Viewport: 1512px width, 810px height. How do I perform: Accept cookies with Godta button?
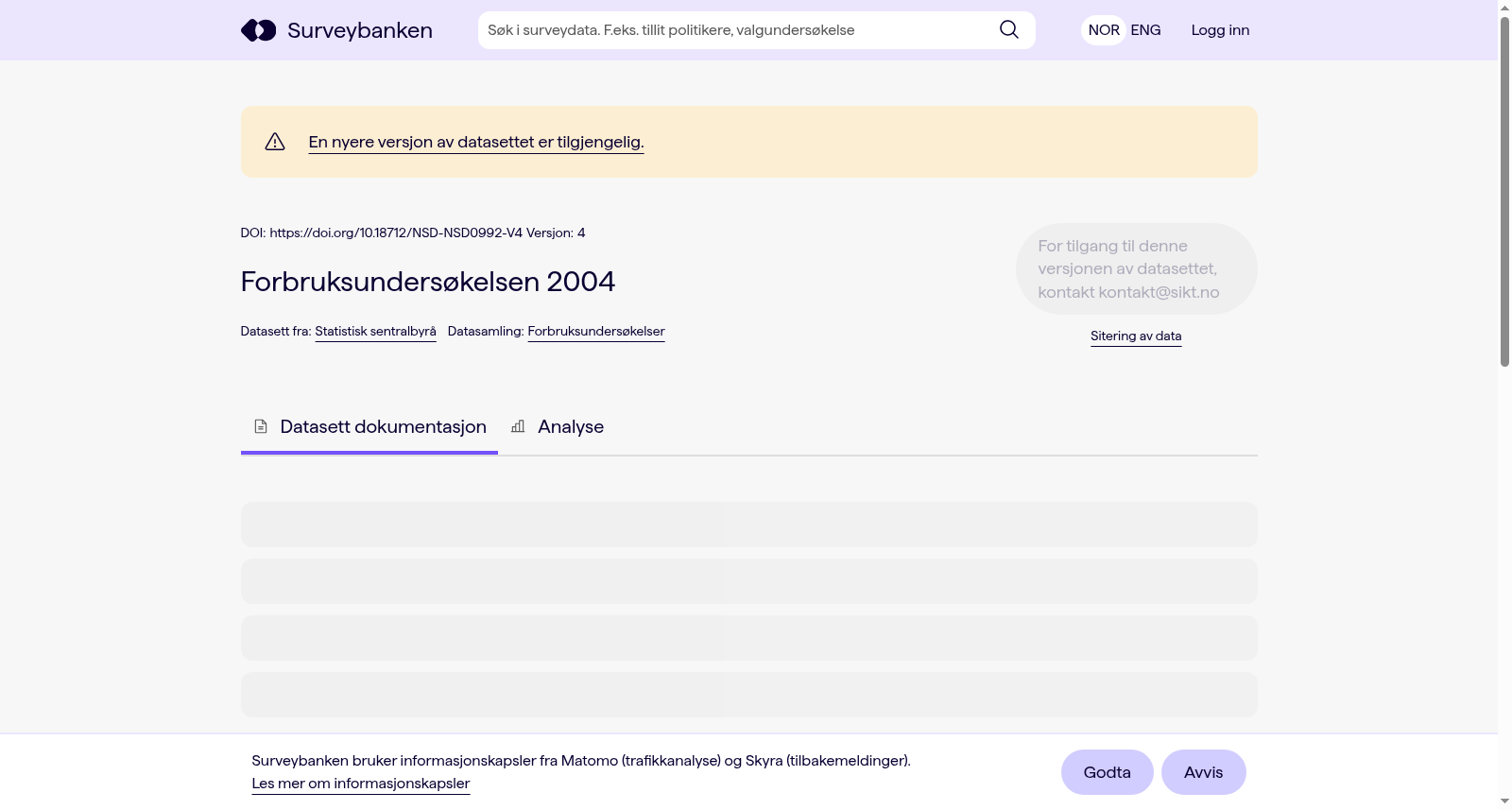point(1108,772)
